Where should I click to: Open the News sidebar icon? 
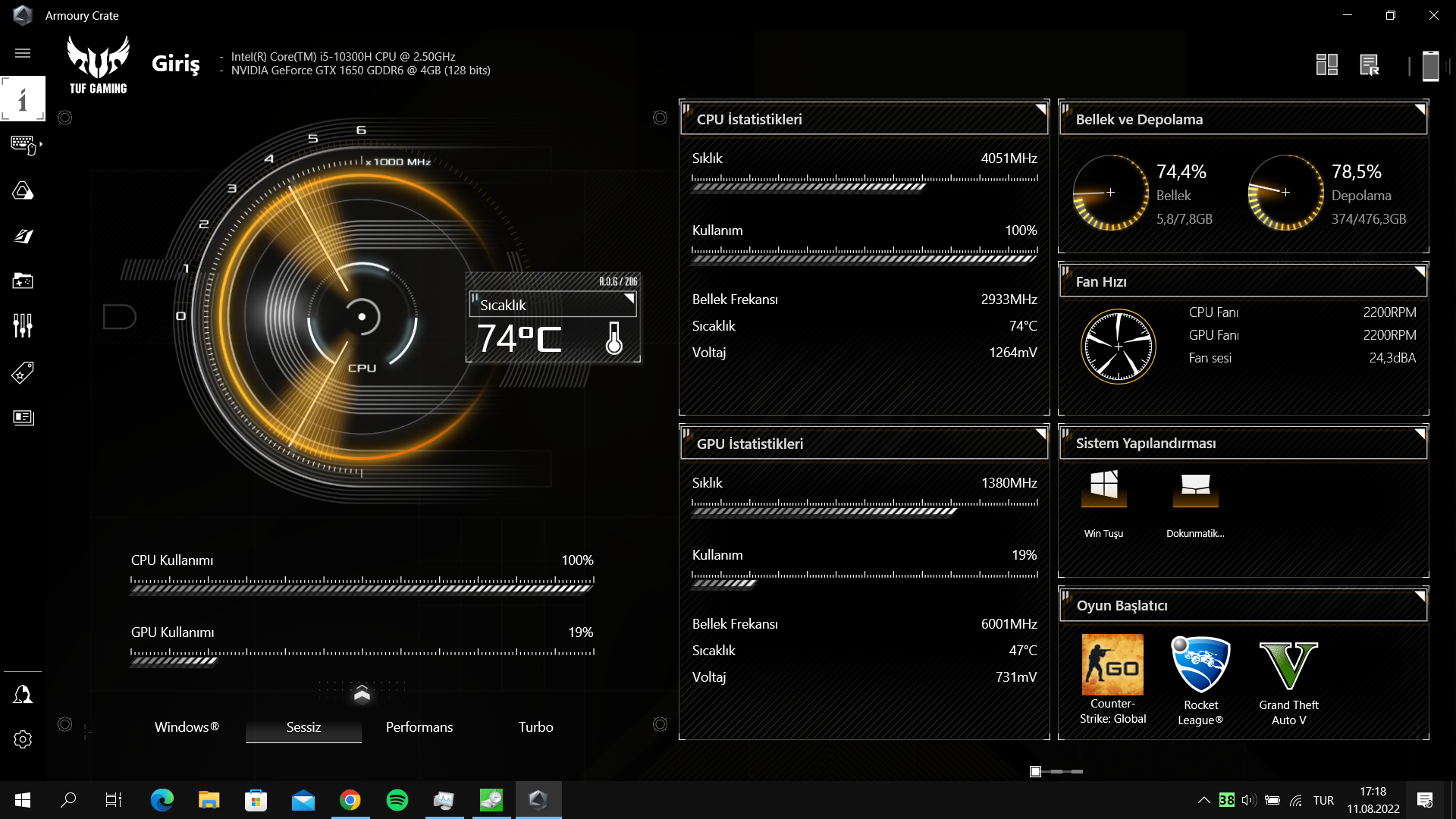coord(23,418)
